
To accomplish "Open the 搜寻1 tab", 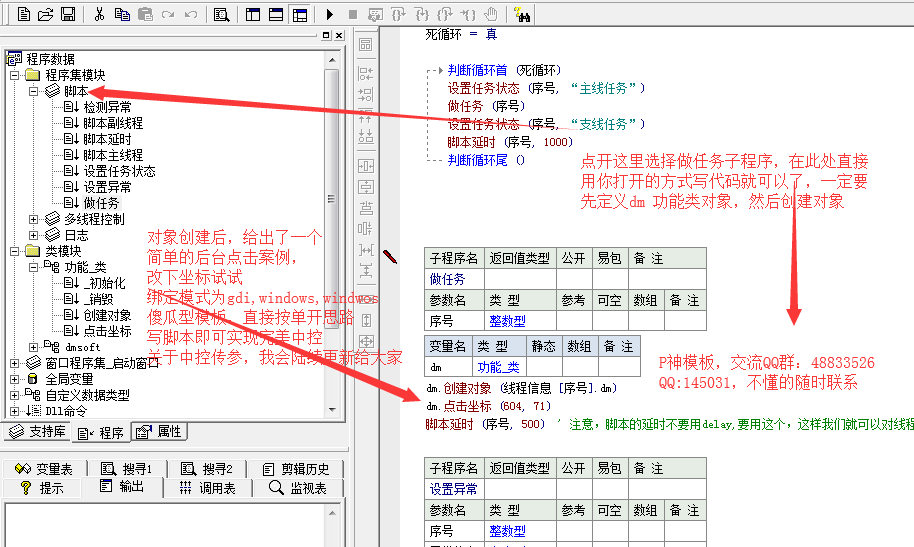I will 126,469.
